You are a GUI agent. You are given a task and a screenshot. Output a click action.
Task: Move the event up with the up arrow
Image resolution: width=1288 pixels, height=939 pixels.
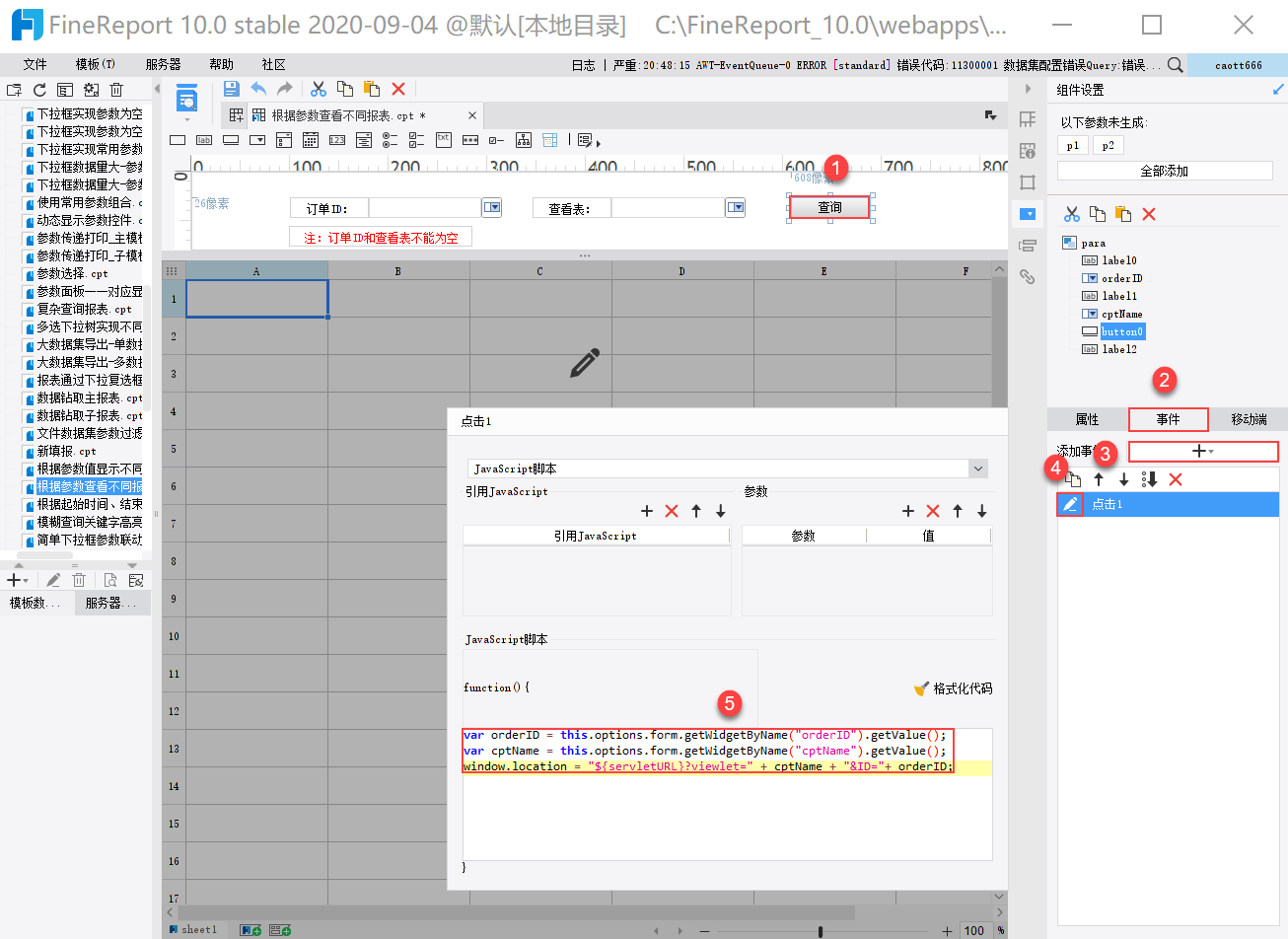point(1099,479)
